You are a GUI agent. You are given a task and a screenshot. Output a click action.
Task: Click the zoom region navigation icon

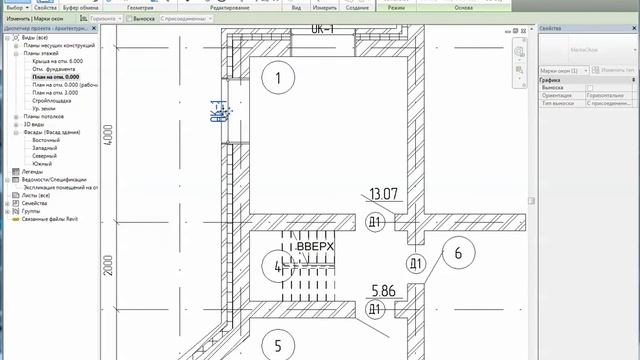(x=519, y=70)
